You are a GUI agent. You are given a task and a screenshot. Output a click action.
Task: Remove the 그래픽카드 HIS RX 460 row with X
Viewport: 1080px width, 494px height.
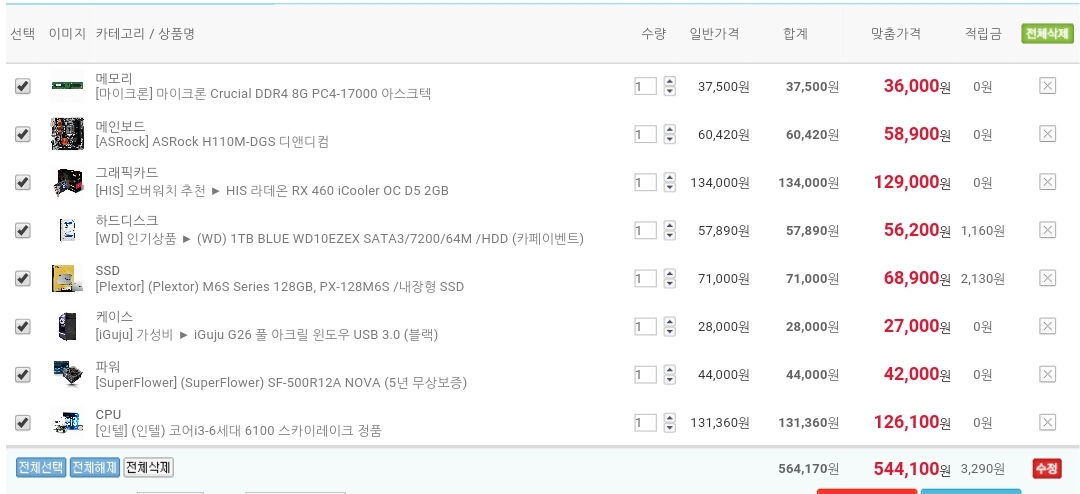point(1046,182)
